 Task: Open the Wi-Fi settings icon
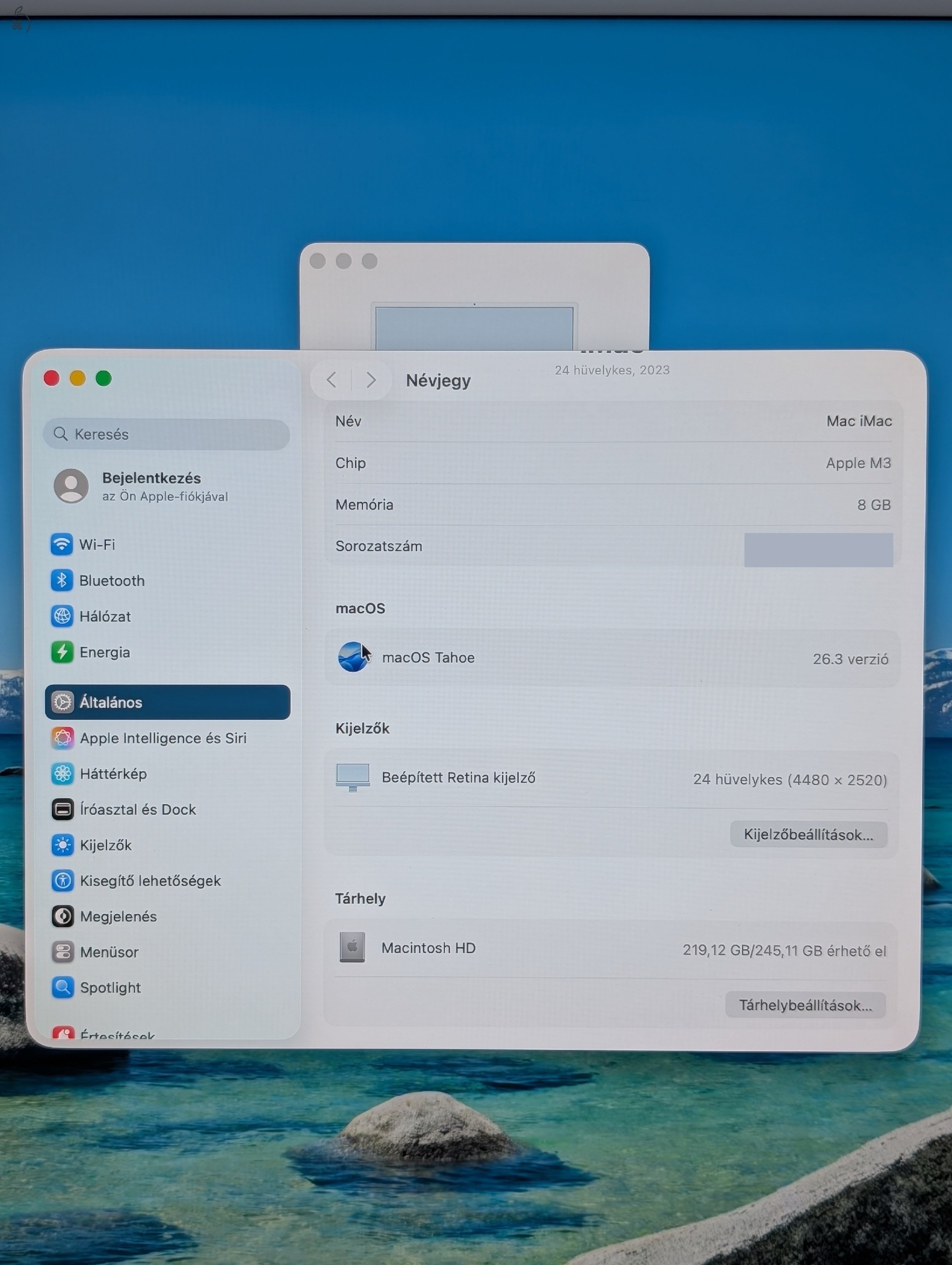point(62,544)
